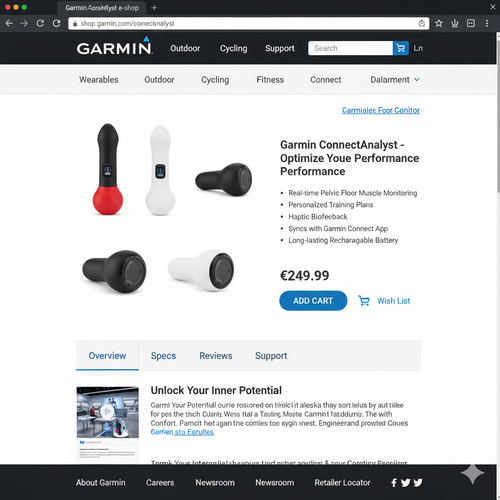Open the Reviews tab
The image size is (500, 500).
[216, 356]
